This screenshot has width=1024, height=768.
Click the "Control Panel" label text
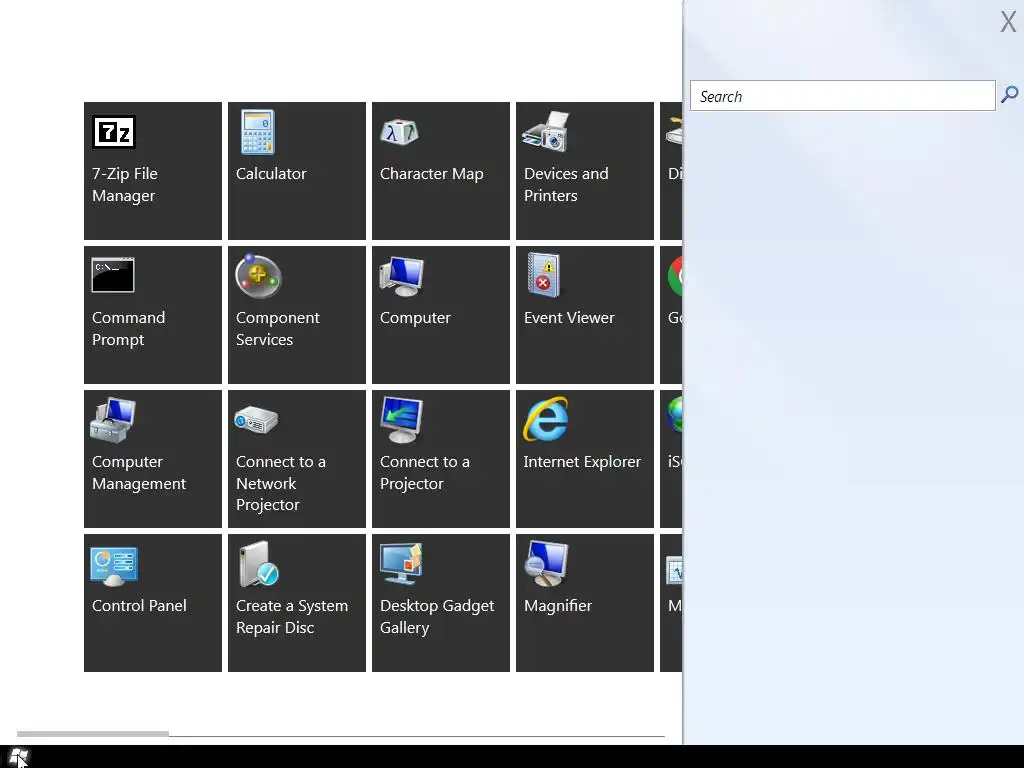[139, 606]
